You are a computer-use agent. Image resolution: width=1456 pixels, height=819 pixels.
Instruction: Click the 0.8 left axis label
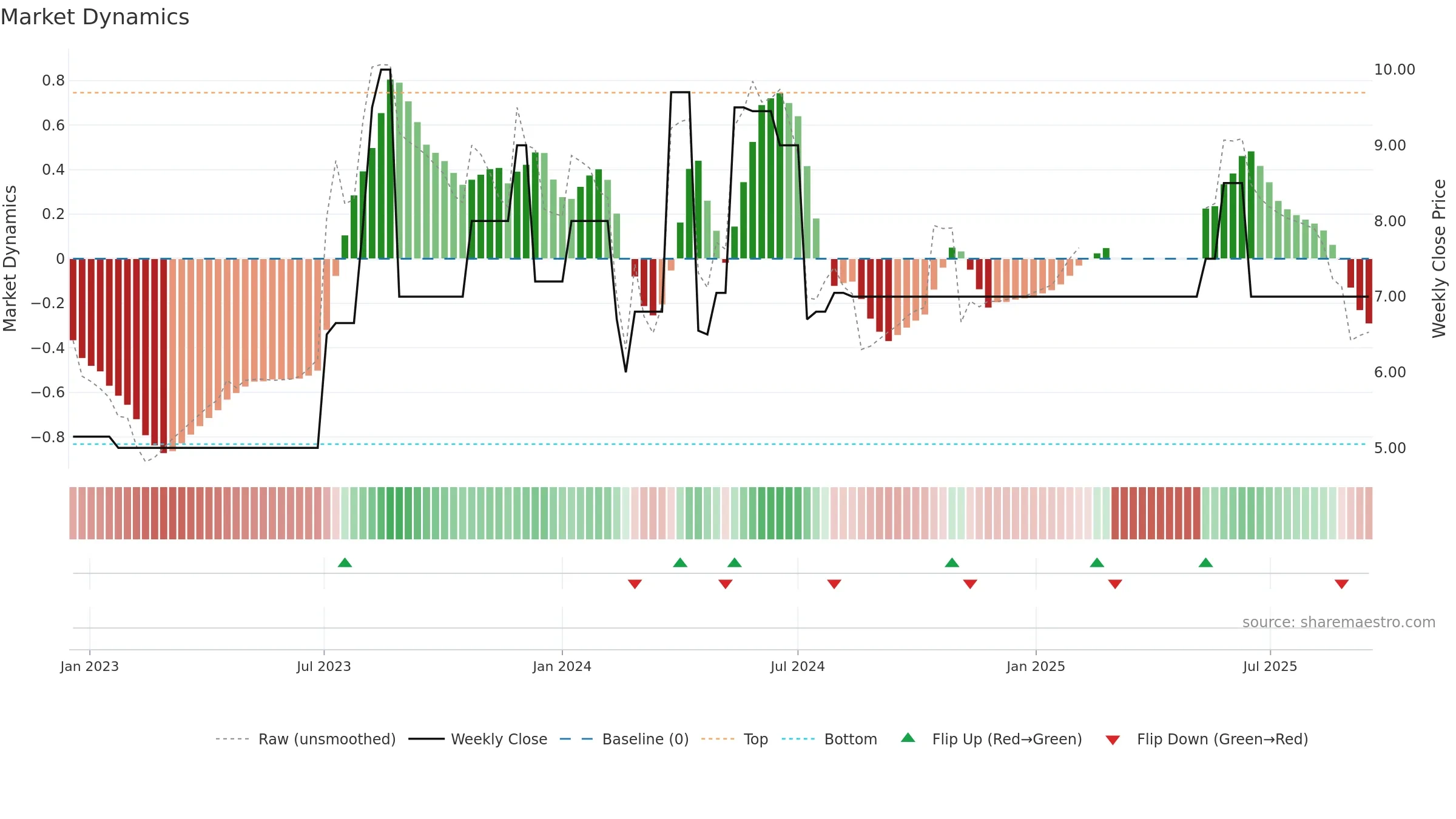[53, 81]
